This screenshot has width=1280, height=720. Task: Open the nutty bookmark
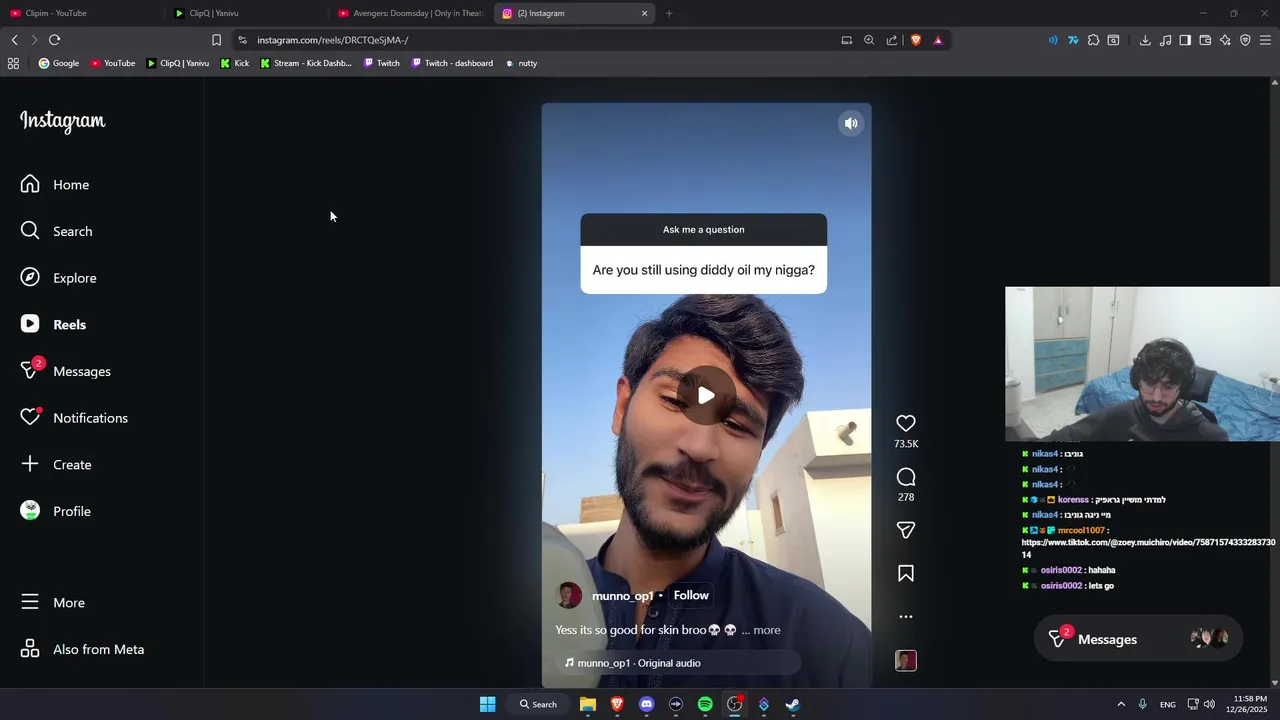[521, 63]
